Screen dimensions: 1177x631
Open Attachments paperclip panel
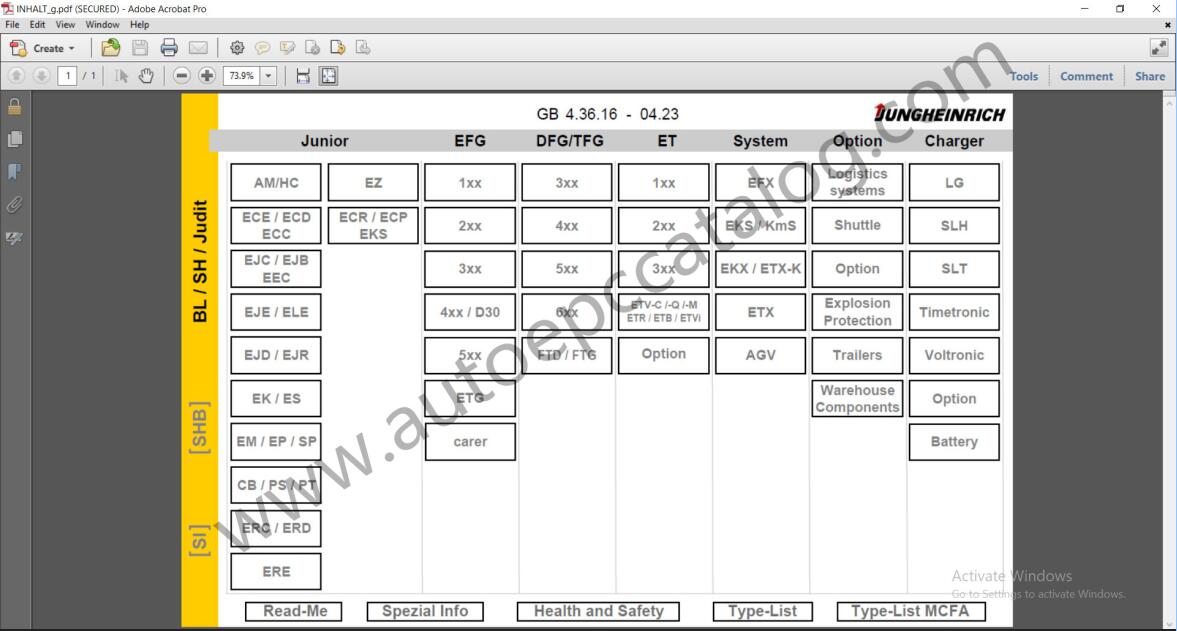[14, 205]
